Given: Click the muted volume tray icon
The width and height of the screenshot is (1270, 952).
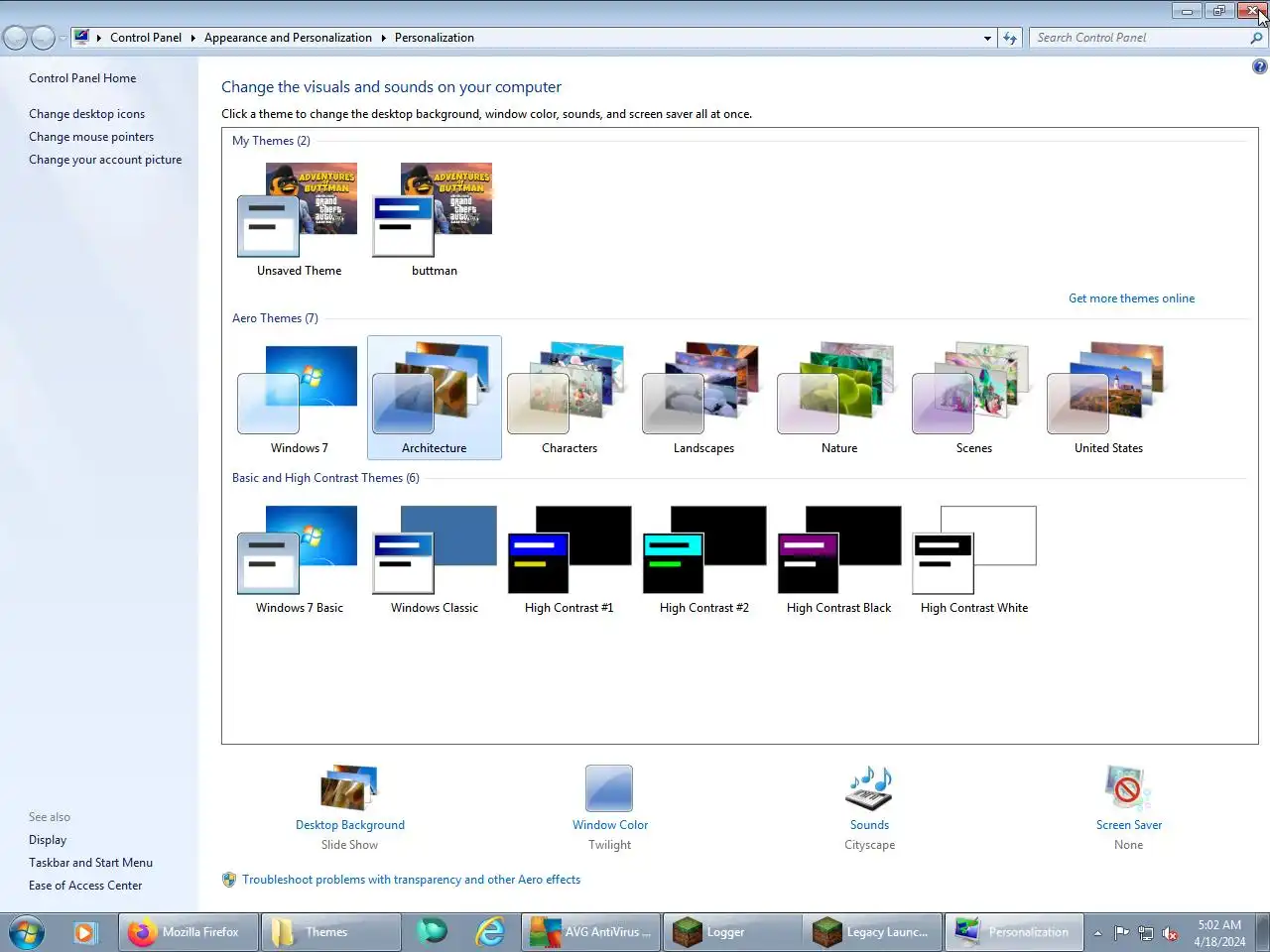Looking at the screenshot, I should [x=1170, y=933].
